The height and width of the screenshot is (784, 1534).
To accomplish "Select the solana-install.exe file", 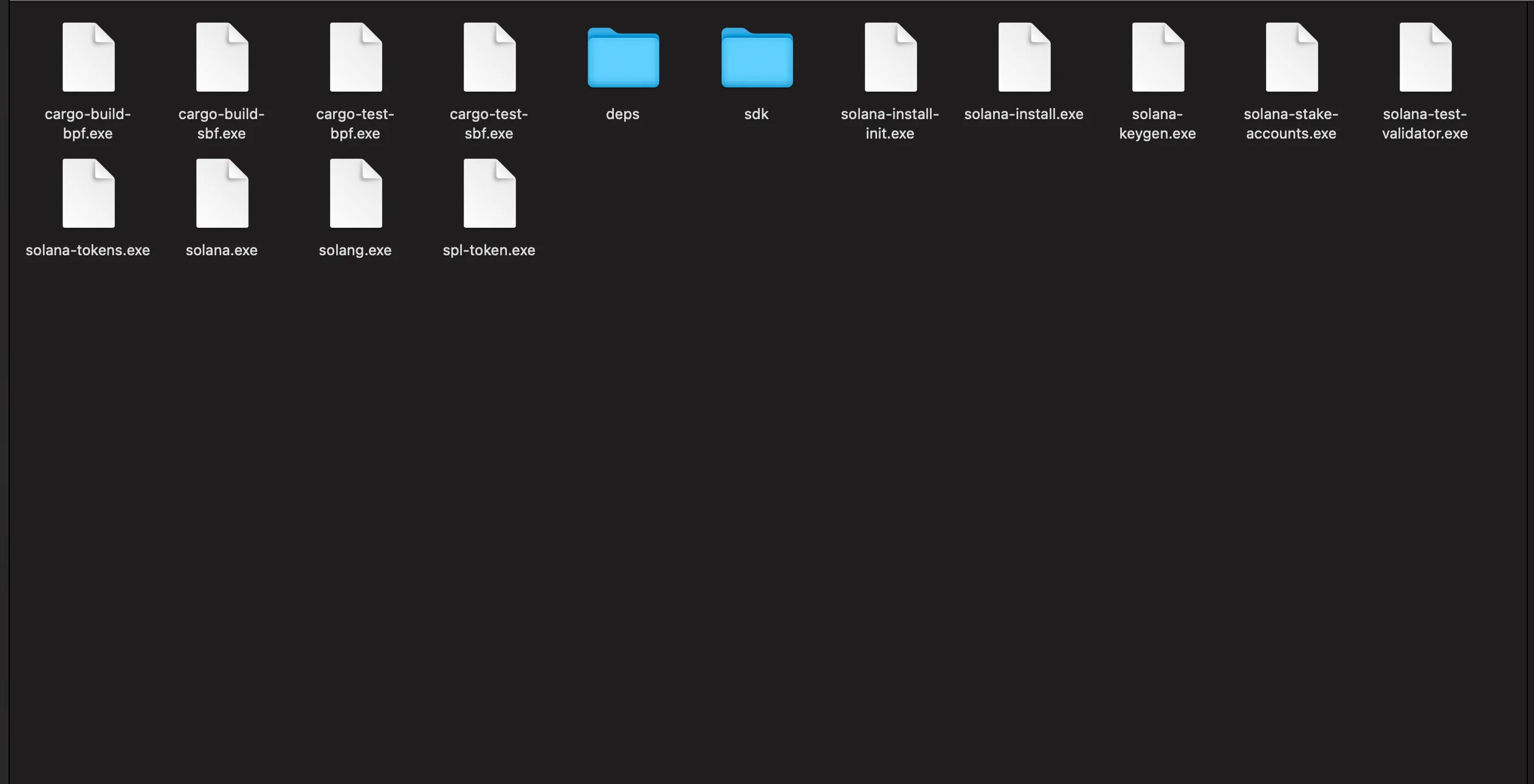I will point(1023,56).
